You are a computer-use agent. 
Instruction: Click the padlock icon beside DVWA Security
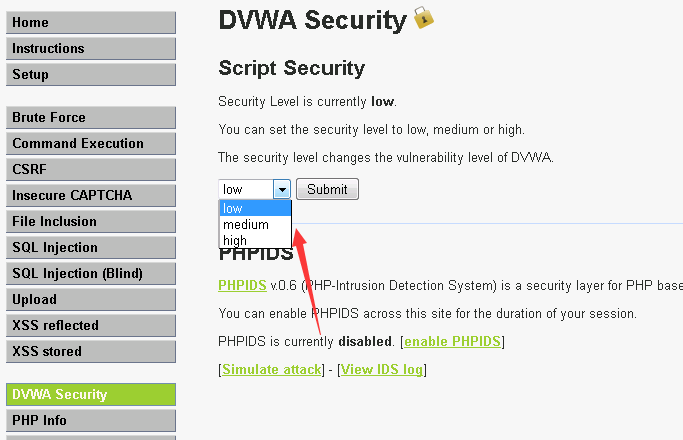[x=423, y=17]
